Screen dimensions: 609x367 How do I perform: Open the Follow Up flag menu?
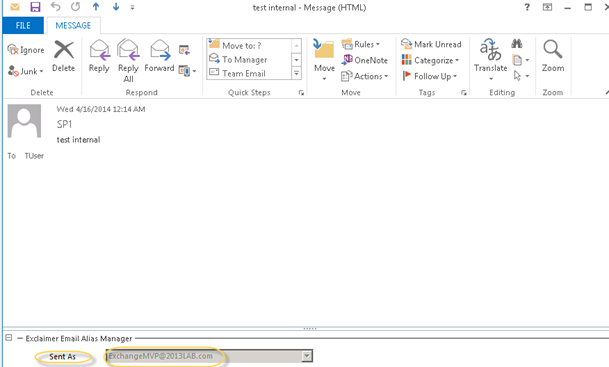430,76
